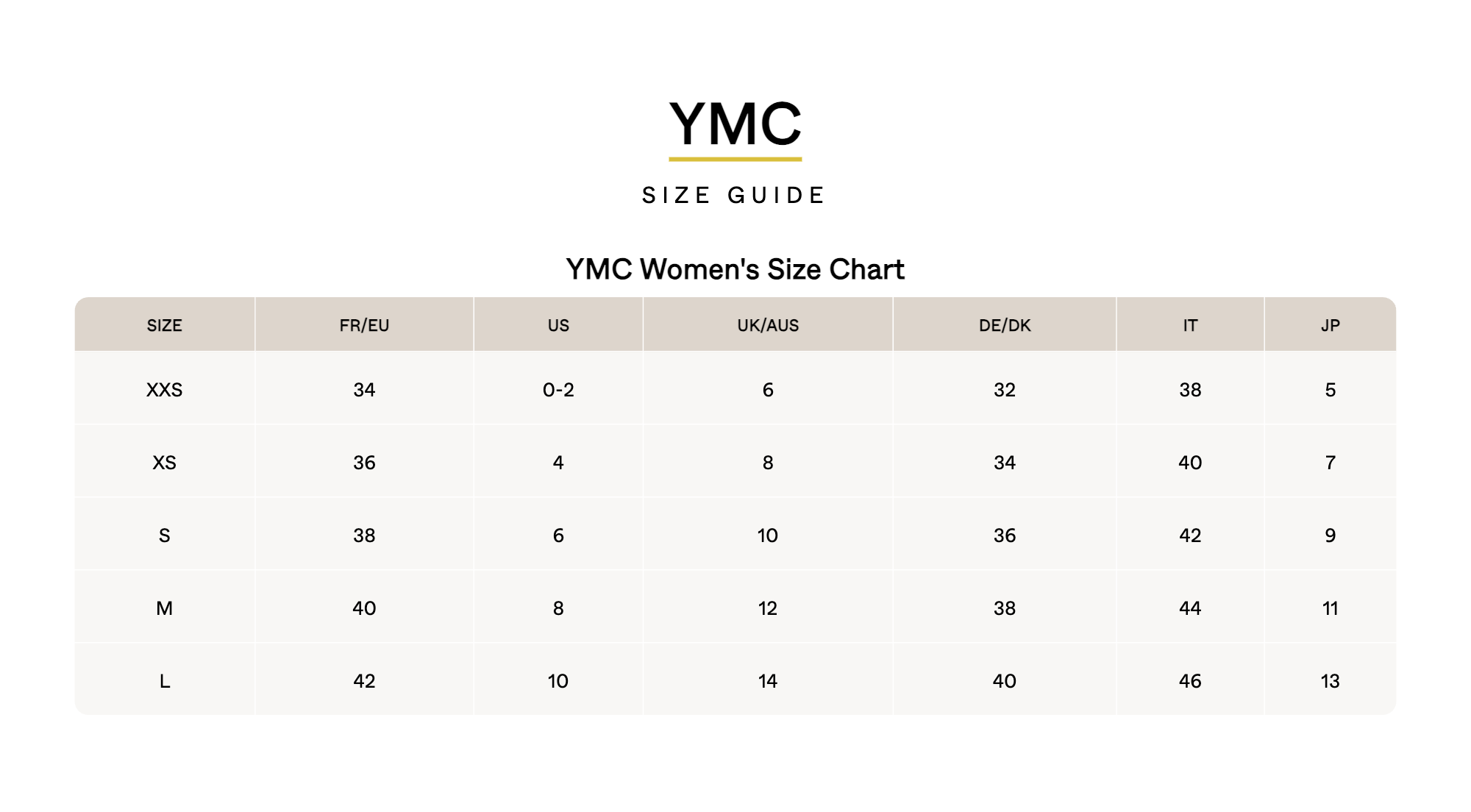Click the S size row label

tap(165, 535)
